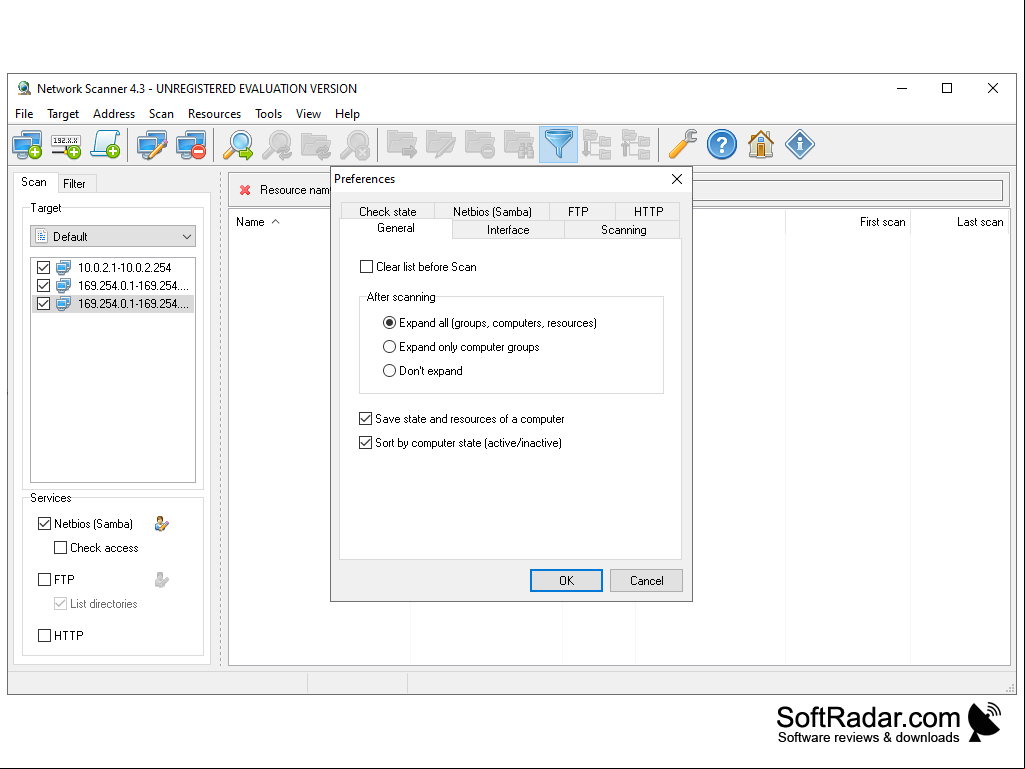The width and height of the screenshot is (1025, 769).
Task: Click the Add list from file icon
Action: (x=105, y=145)
